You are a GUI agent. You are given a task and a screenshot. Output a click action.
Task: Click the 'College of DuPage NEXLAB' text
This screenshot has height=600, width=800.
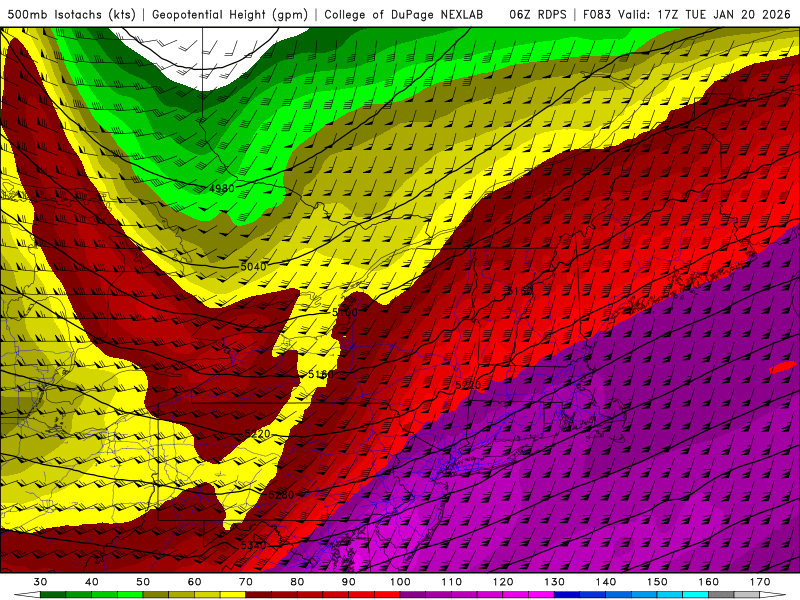(403, 14)
